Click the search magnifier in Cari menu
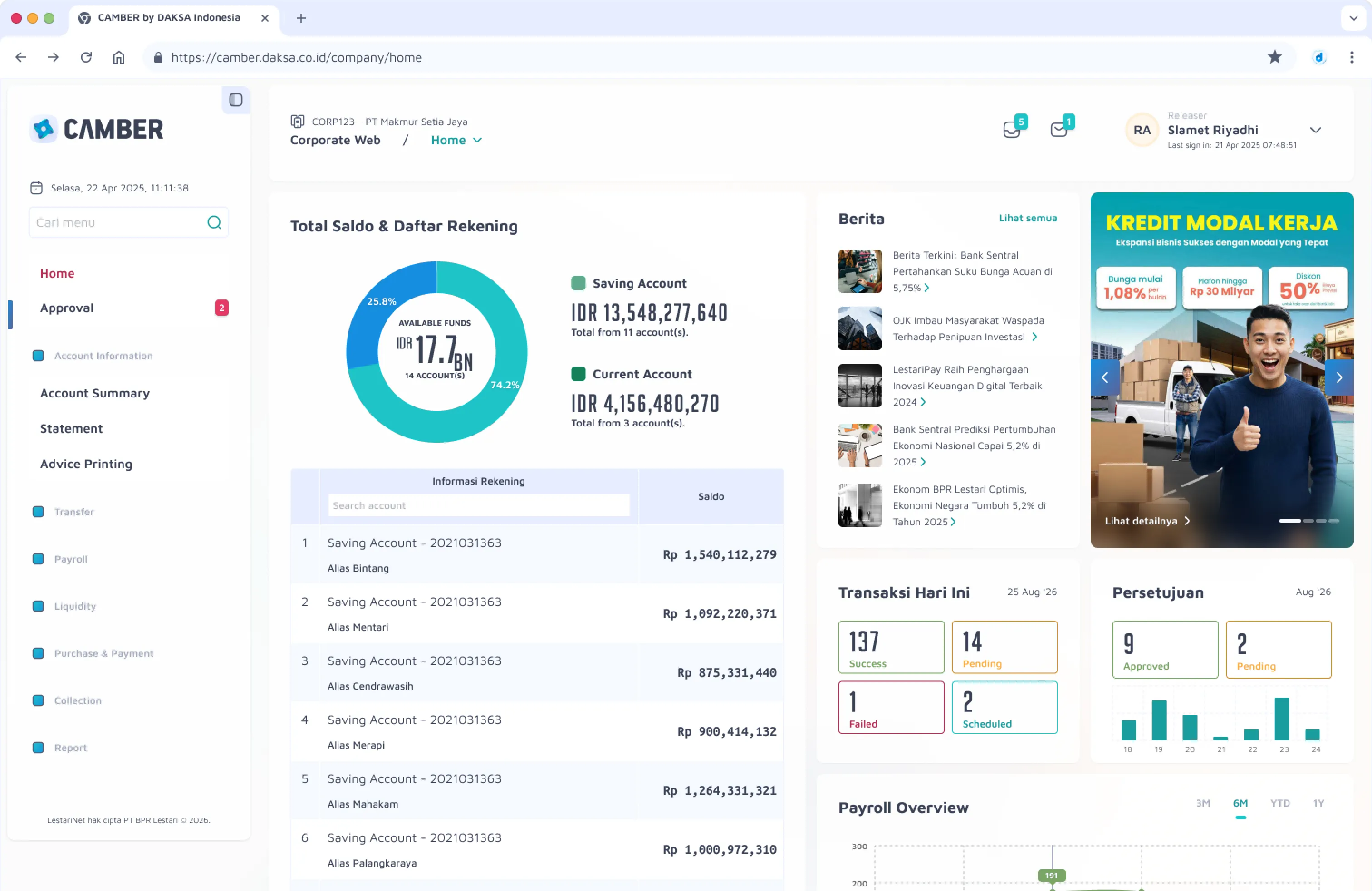 [214, 222]
